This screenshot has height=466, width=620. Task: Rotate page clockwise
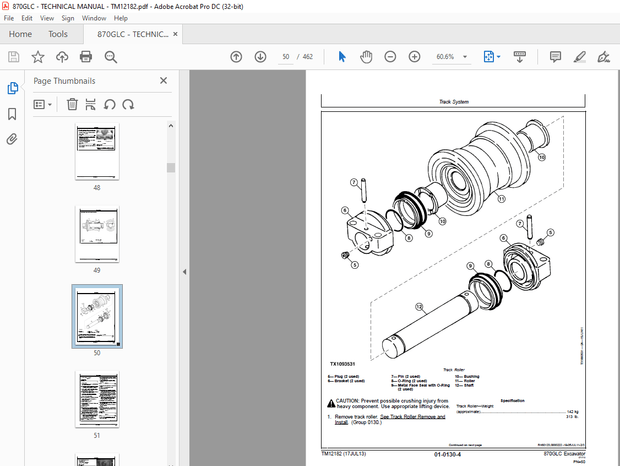tap(128, 104)
